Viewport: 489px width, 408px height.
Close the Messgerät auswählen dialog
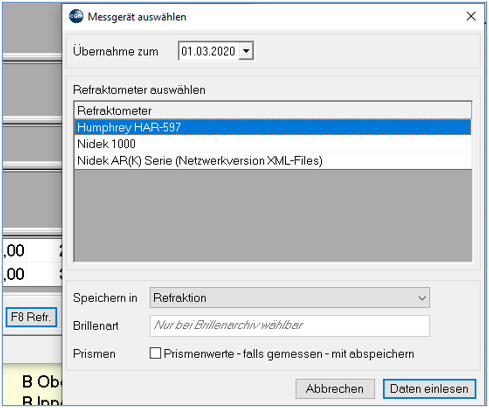[x=471, y=16]
